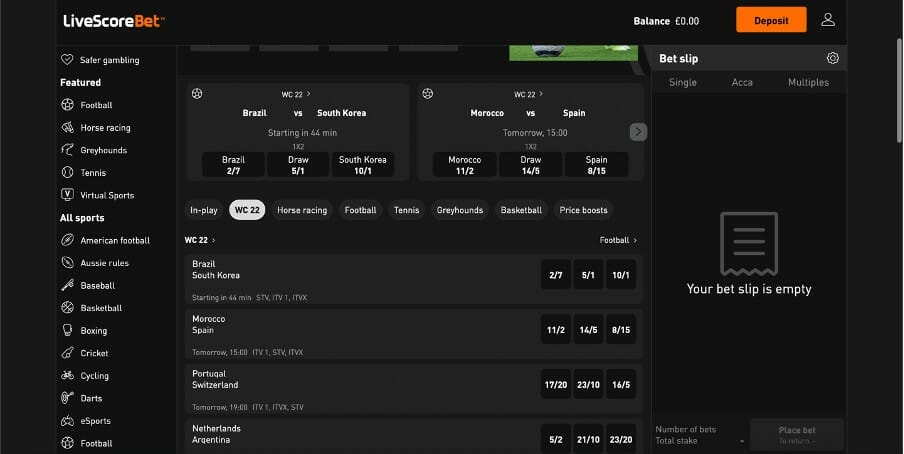Screen dimensions: 904x454
Task: Click the Place bet button
Action: pos(797,435)
